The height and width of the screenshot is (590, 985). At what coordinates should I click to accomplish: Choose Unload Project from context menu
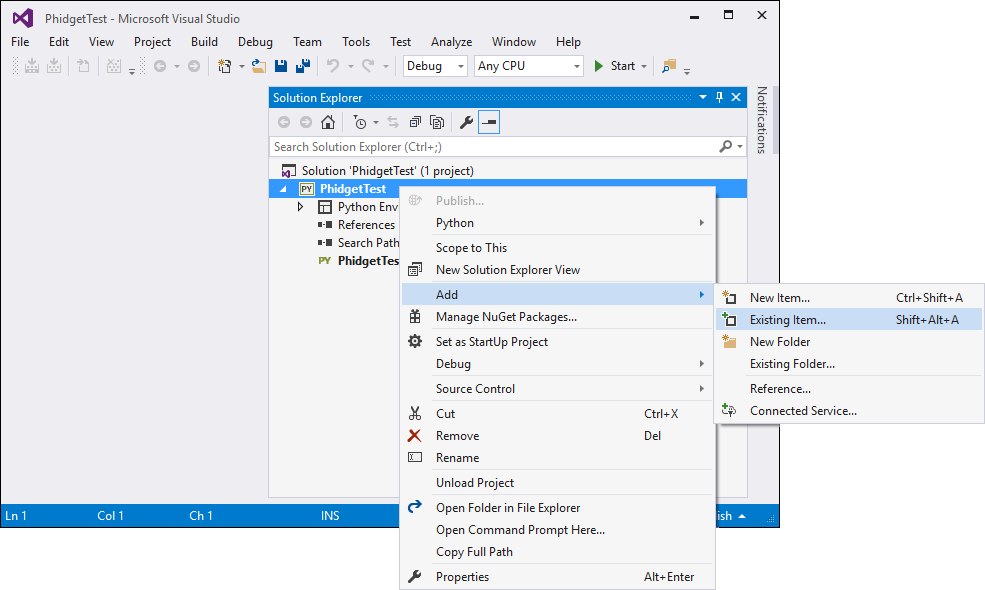pos(557,483)
